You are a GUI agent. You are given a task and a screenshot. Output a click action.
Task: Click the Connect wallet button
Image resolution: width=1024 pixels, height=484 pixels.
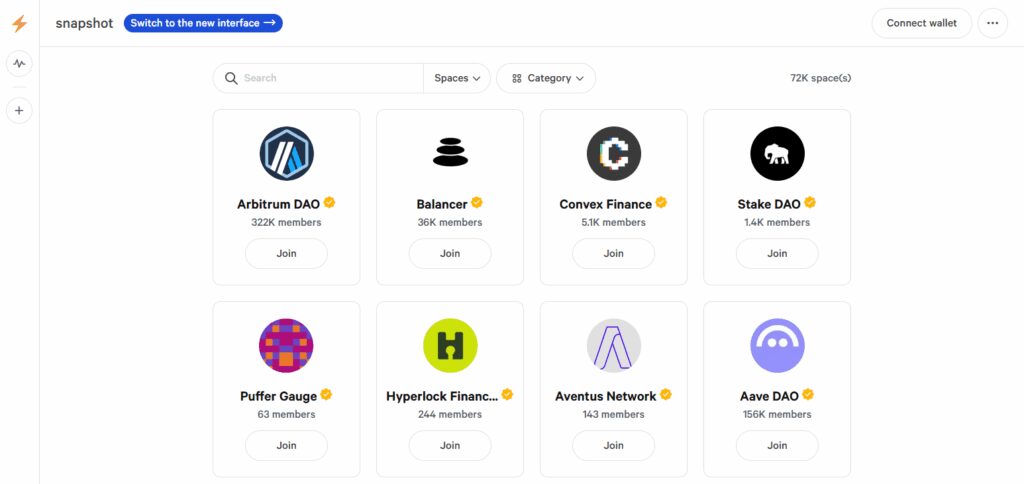[x=921, y=23]
